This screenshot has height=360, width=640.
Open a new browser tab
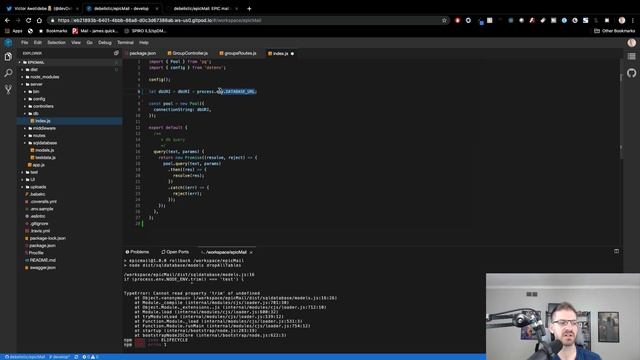pyautogui.click(x=249, y=8)
